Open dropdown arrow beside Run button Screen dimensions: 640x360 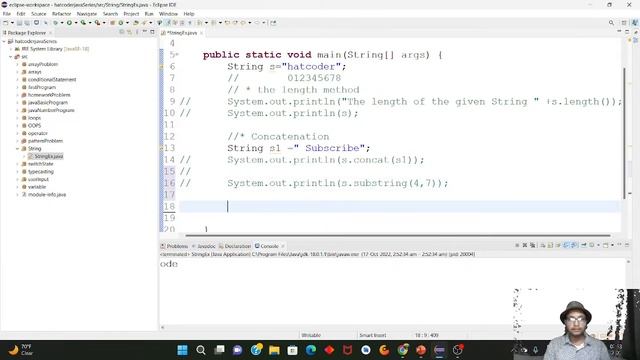pyautogui.click(x=76, y=23)
